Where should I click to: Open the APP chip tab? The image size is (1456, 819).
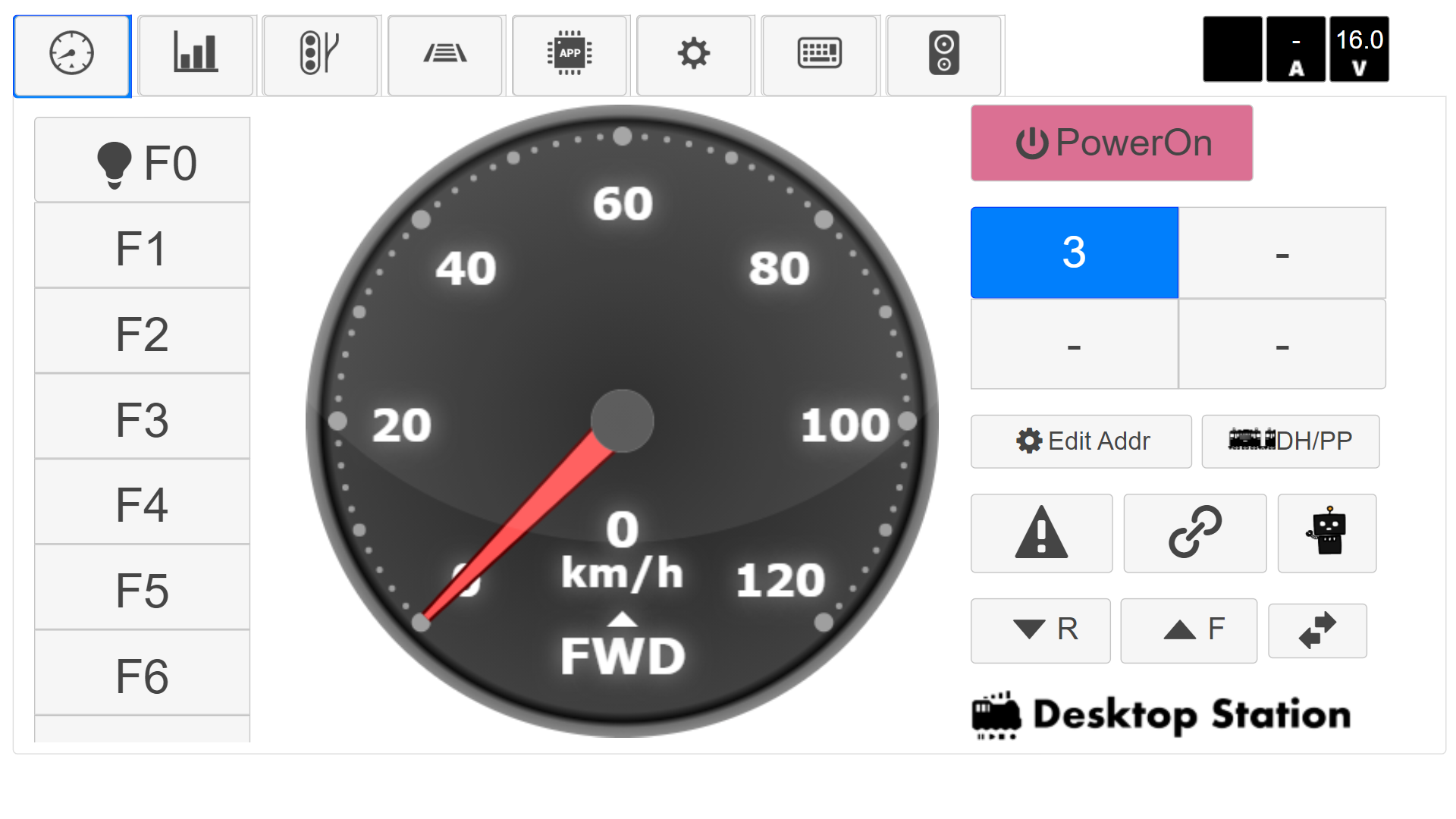pos(570,55)
